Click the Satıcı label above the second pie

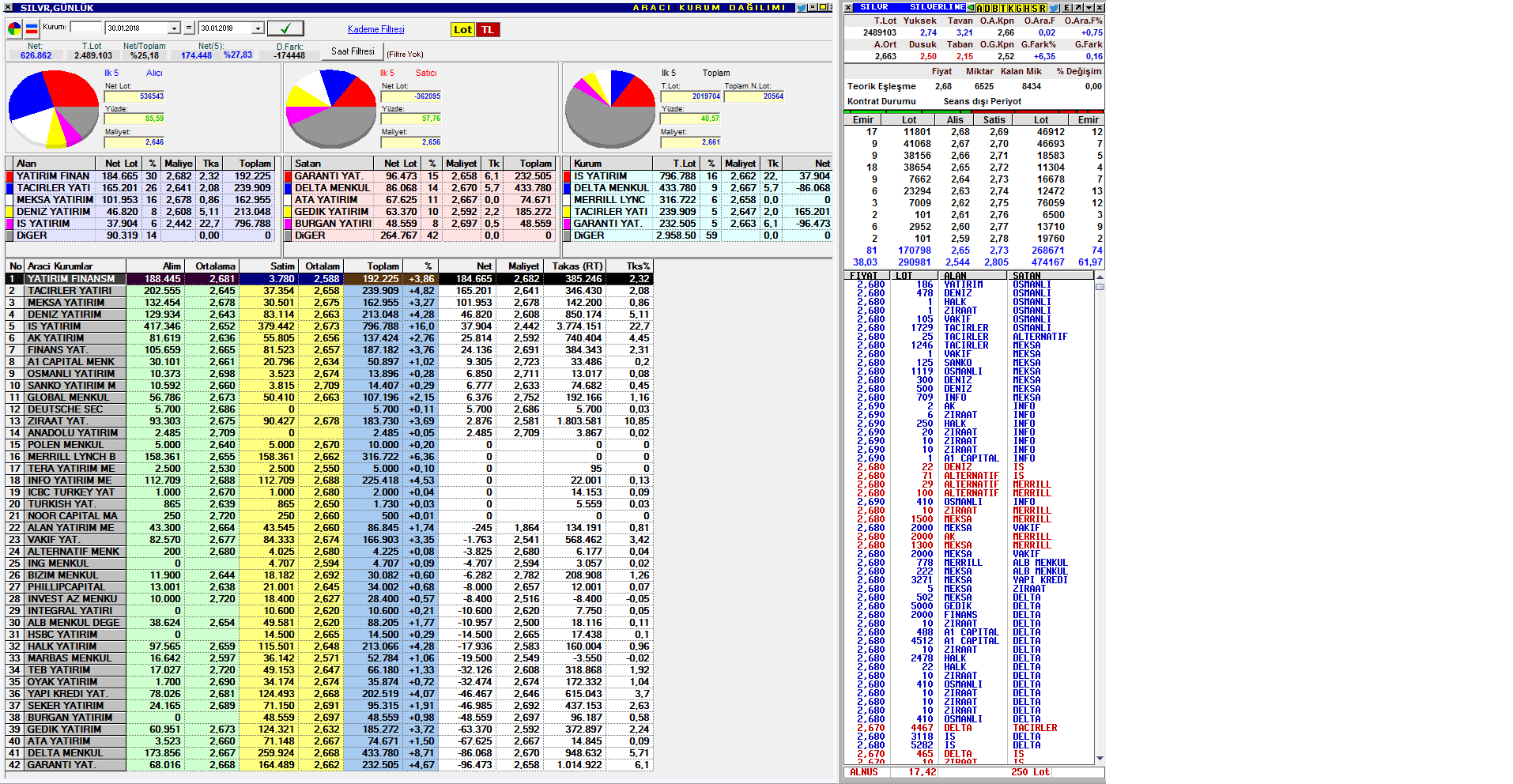(x=426, y=73)
